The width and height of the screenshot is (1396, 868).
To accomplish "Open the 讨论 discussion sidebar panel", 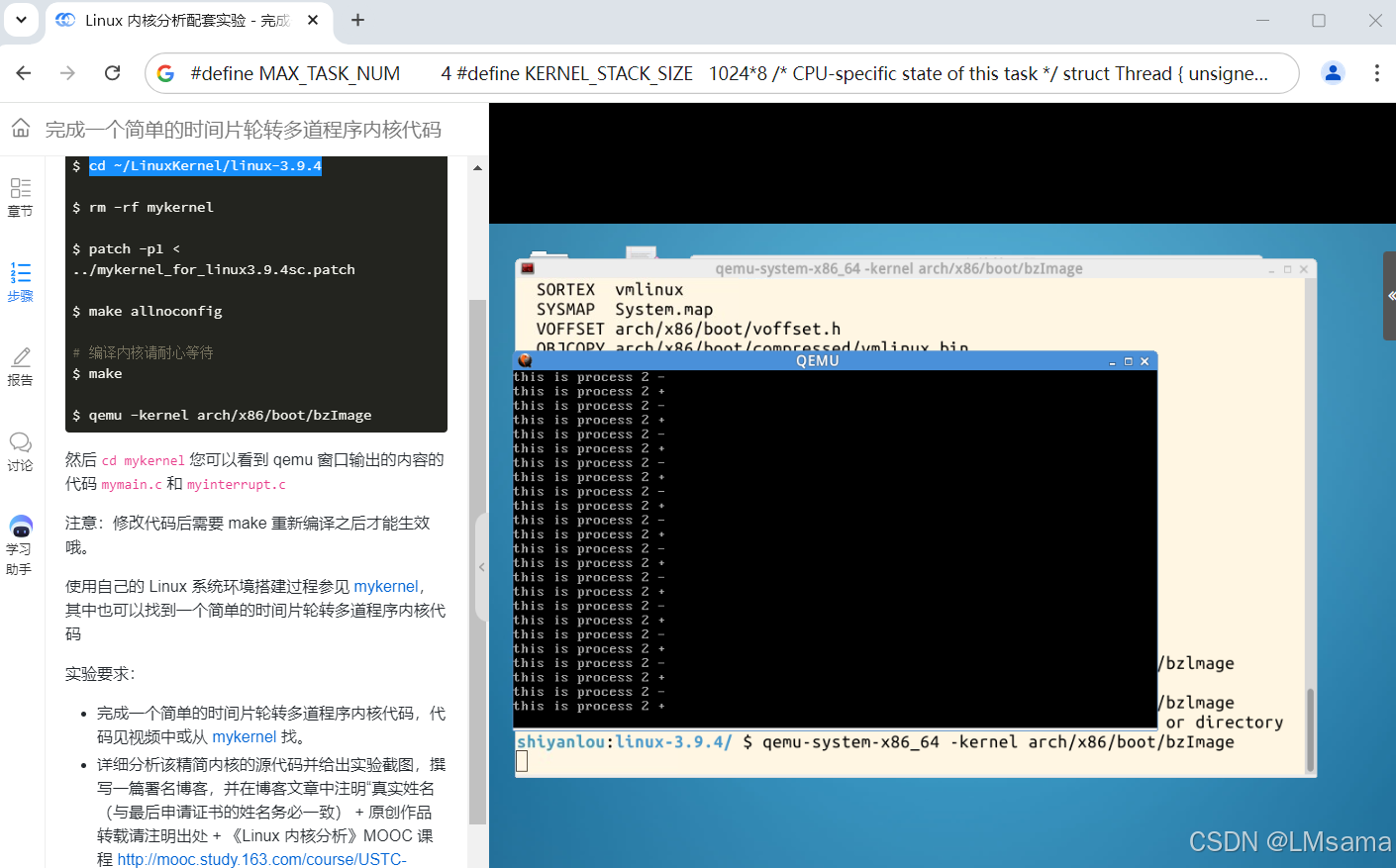I will coord(20,451).
